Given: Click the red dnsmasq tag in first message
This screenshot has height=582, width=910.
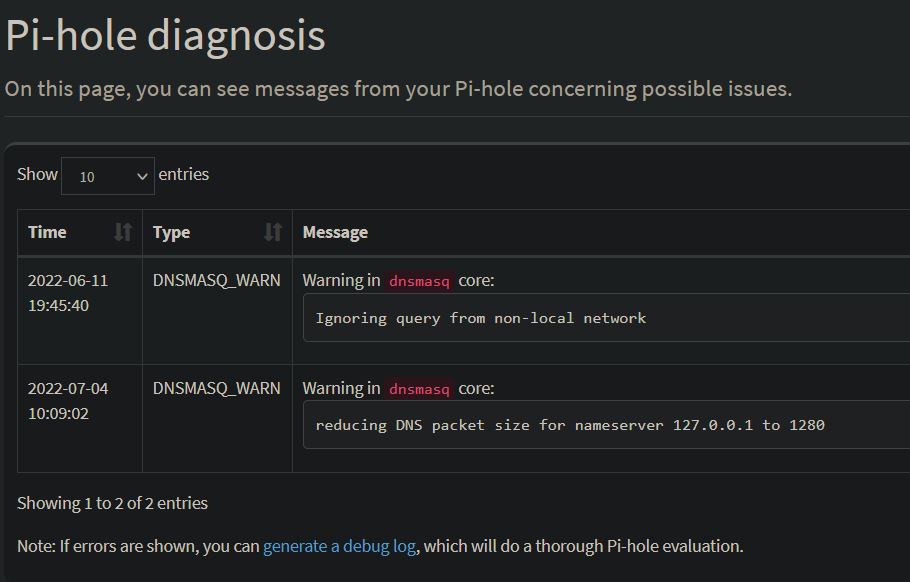Looking at the screenshot, I should tap(419, 281).
